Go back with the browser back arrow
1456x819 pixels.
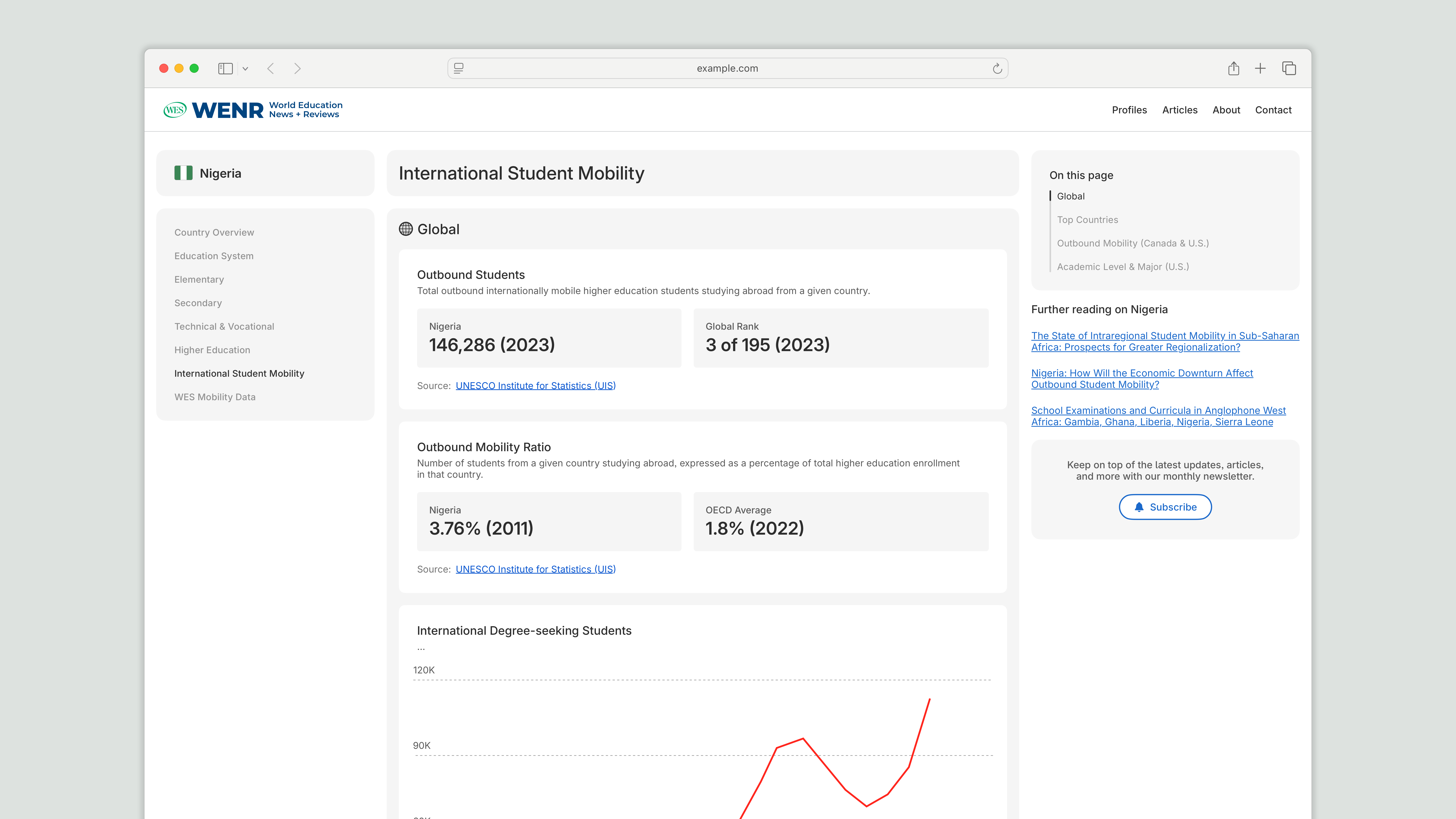pos(271,68)
